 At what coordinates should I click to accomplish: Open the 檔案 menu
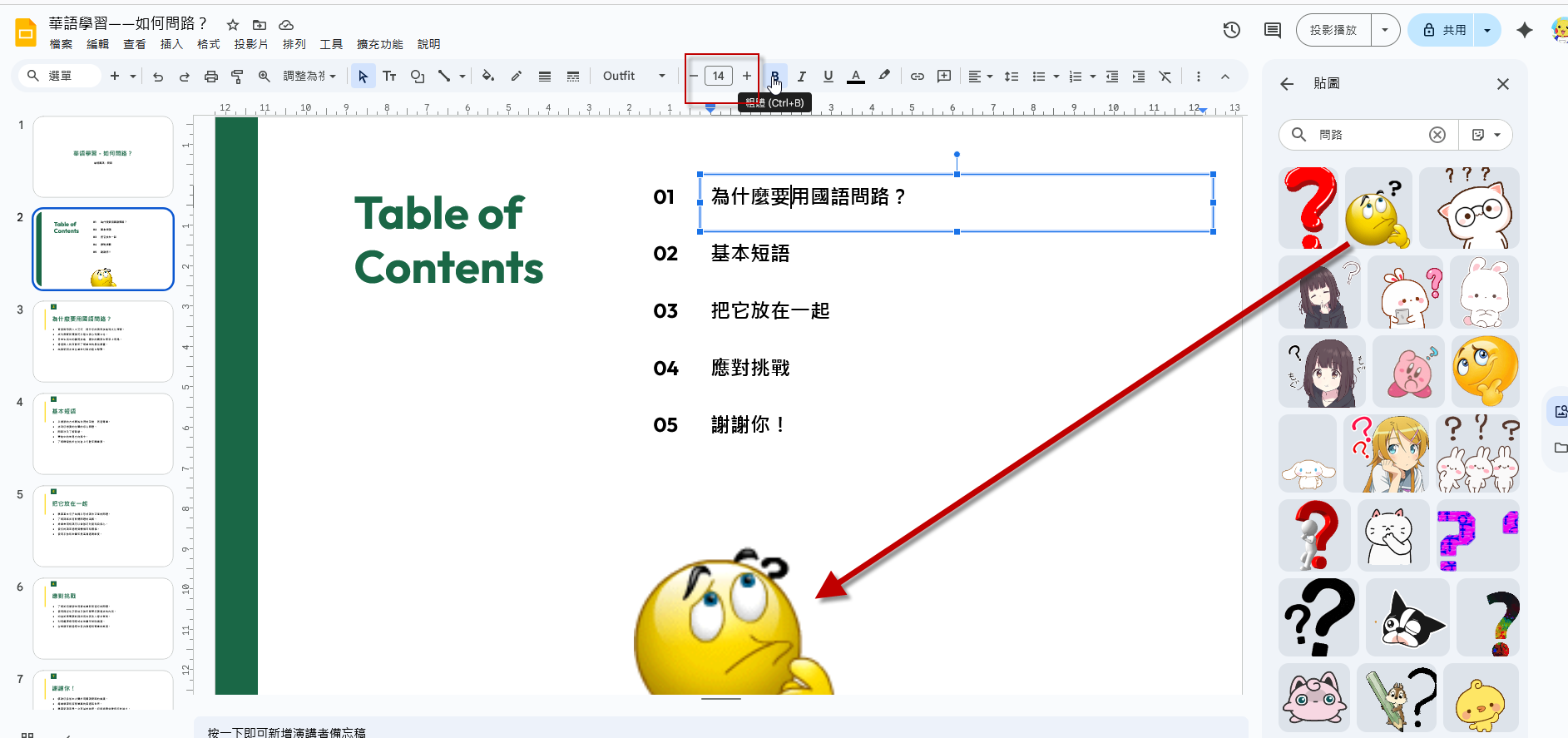(61, 44)
